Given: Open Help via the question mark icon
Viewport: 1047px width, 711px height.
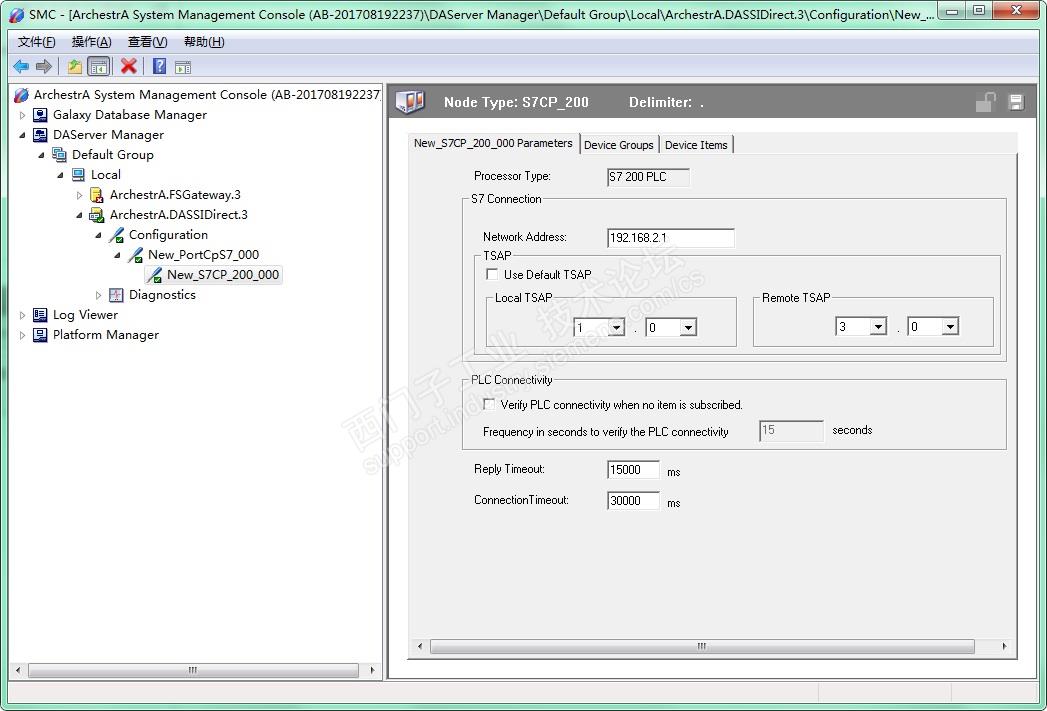Looking at the screenshot, I should 160,66.
